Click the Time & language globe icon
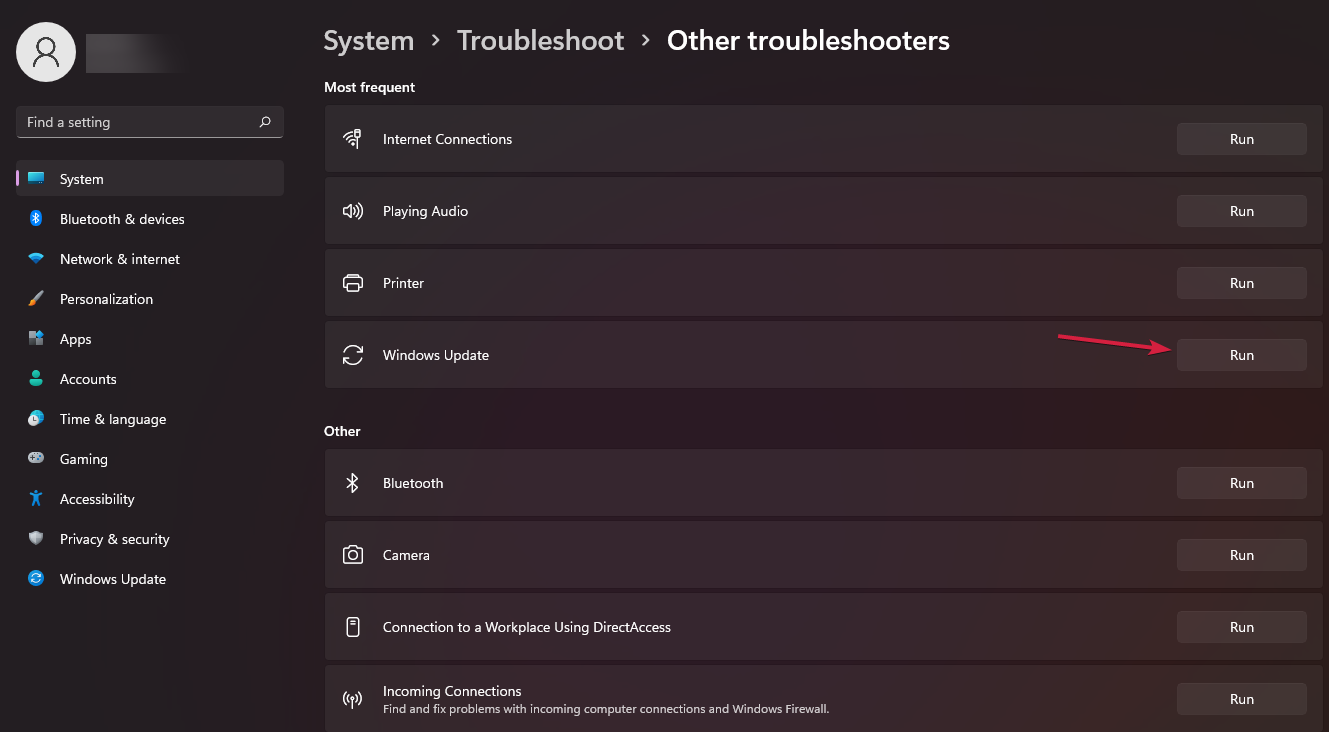Viewport: 1329px width, 732px height. [36, 419]
